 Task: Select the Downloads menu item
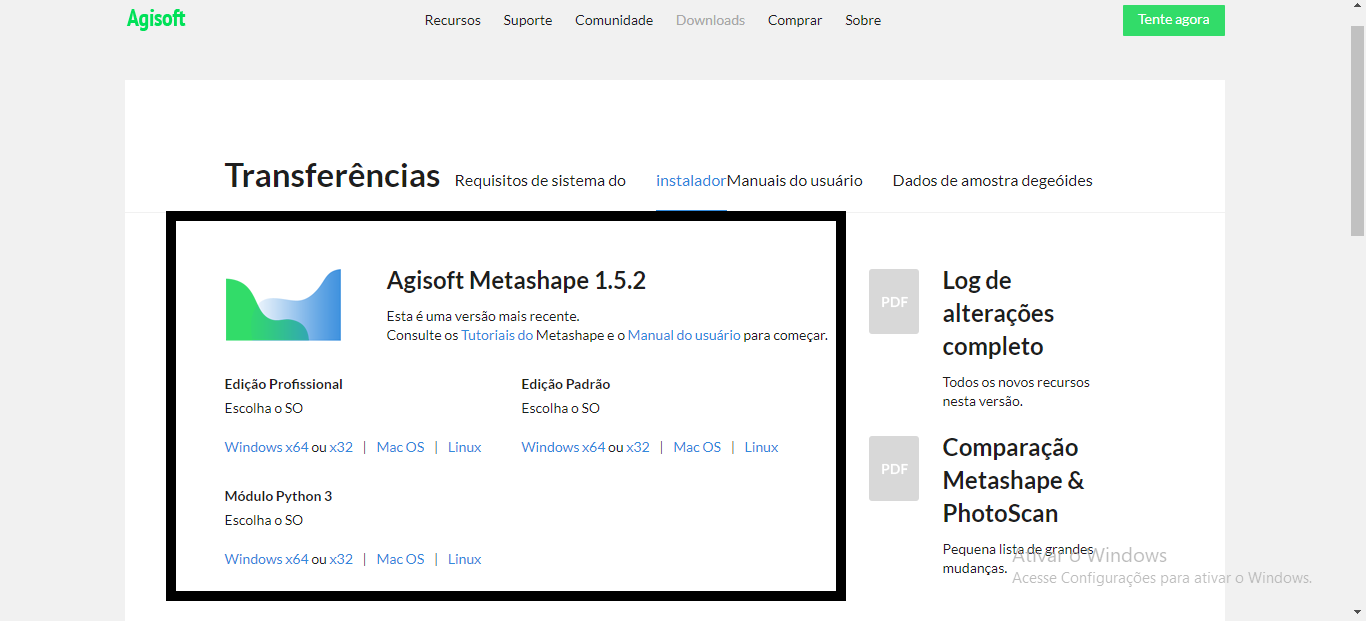tap(710, 20)
